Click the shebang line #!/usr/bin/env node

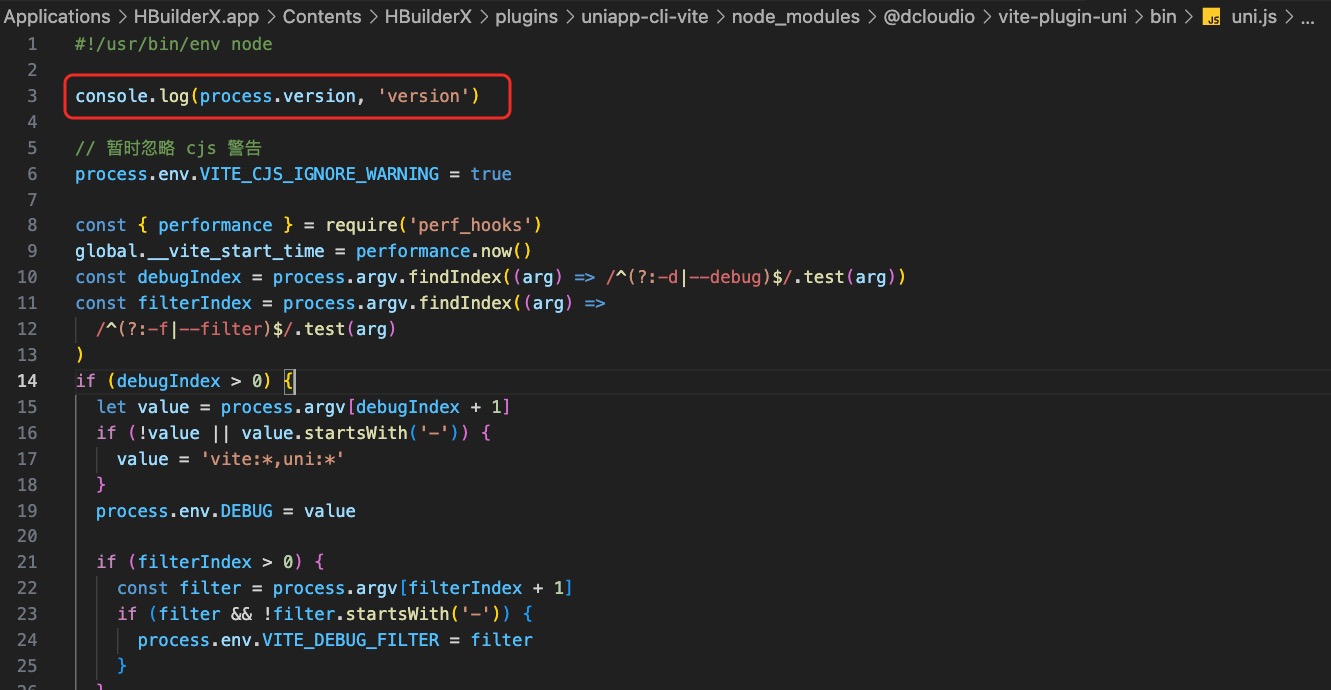(173, 44)
